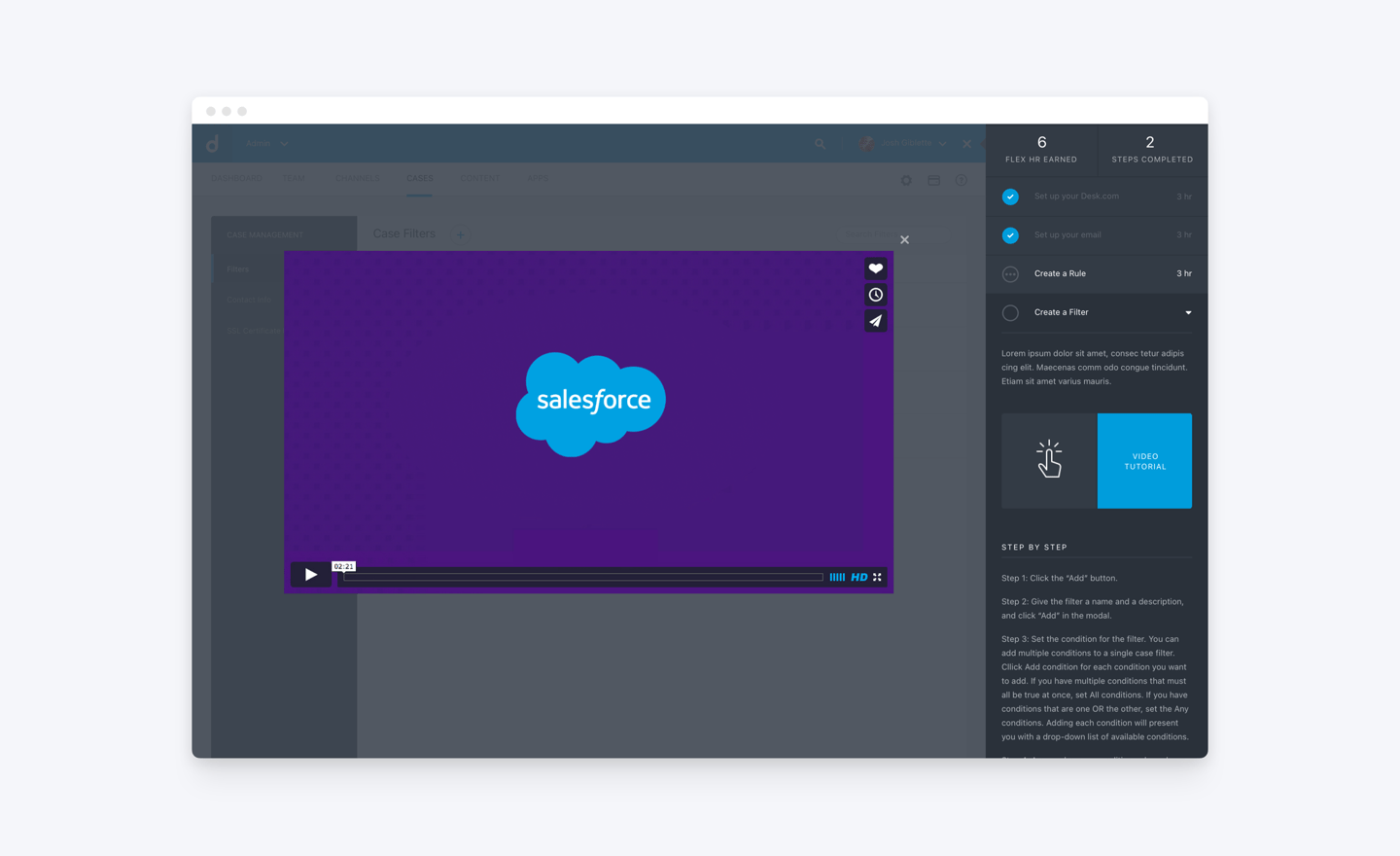
Task: Check the Create a Filter circle
Action: [x=1010, y=313]
